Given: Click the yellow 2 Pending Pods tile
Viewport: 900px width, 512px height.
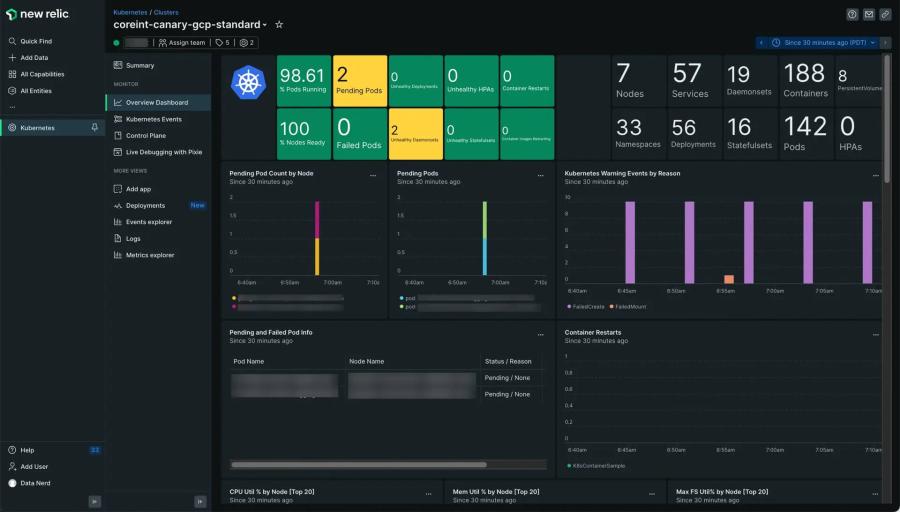Looking at the screenshot, I should coord(359,81).
